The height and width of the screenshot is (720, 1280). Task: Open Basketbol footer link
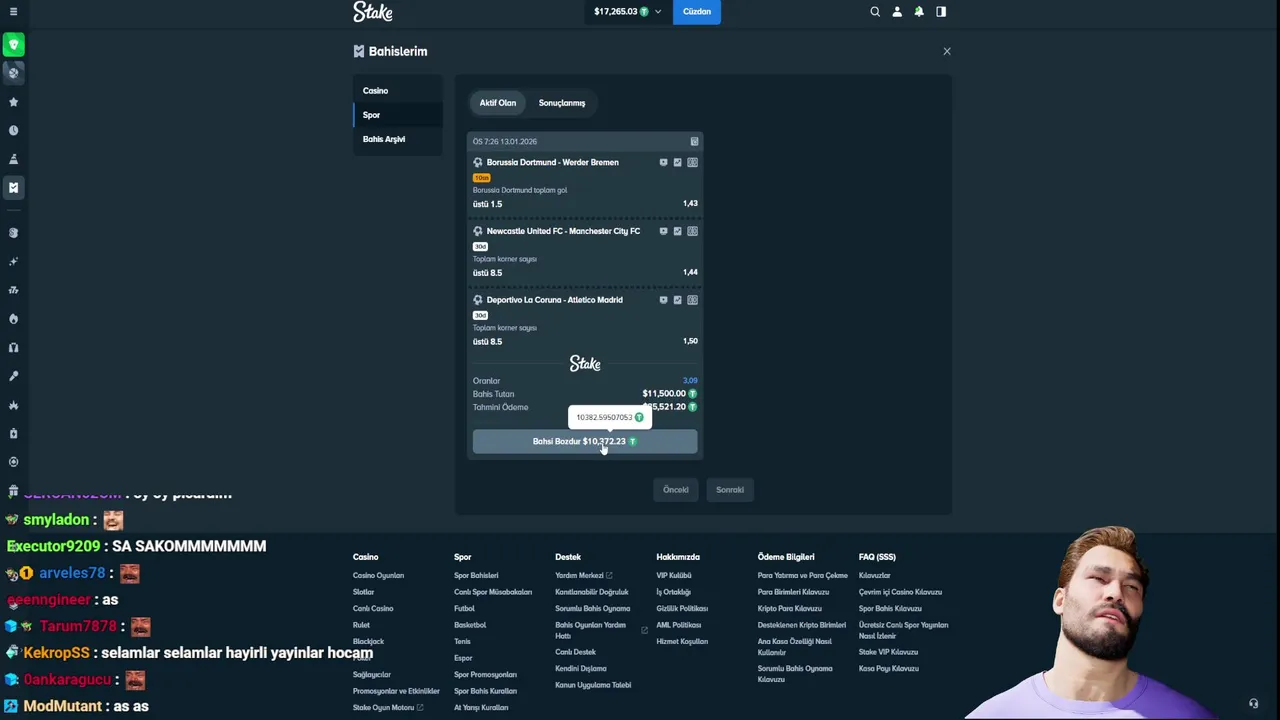(470, 625)
